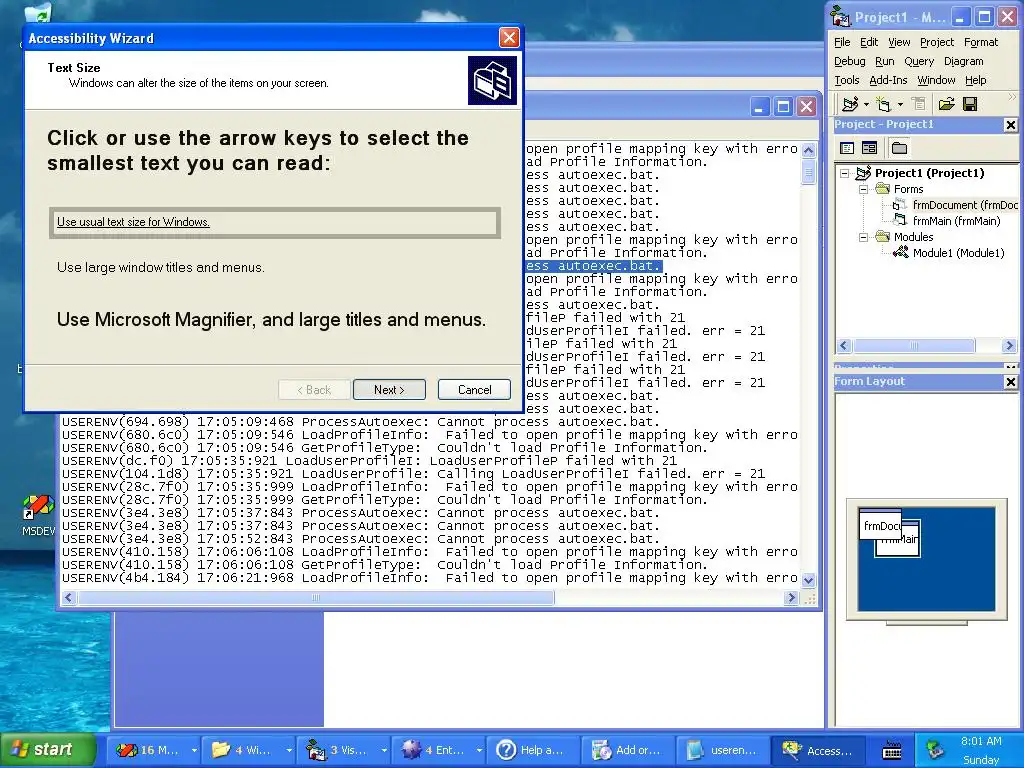Select Module1 (Module1) in project tree
This screenshot has width=1024, height=768.
(x=958, y=253)
